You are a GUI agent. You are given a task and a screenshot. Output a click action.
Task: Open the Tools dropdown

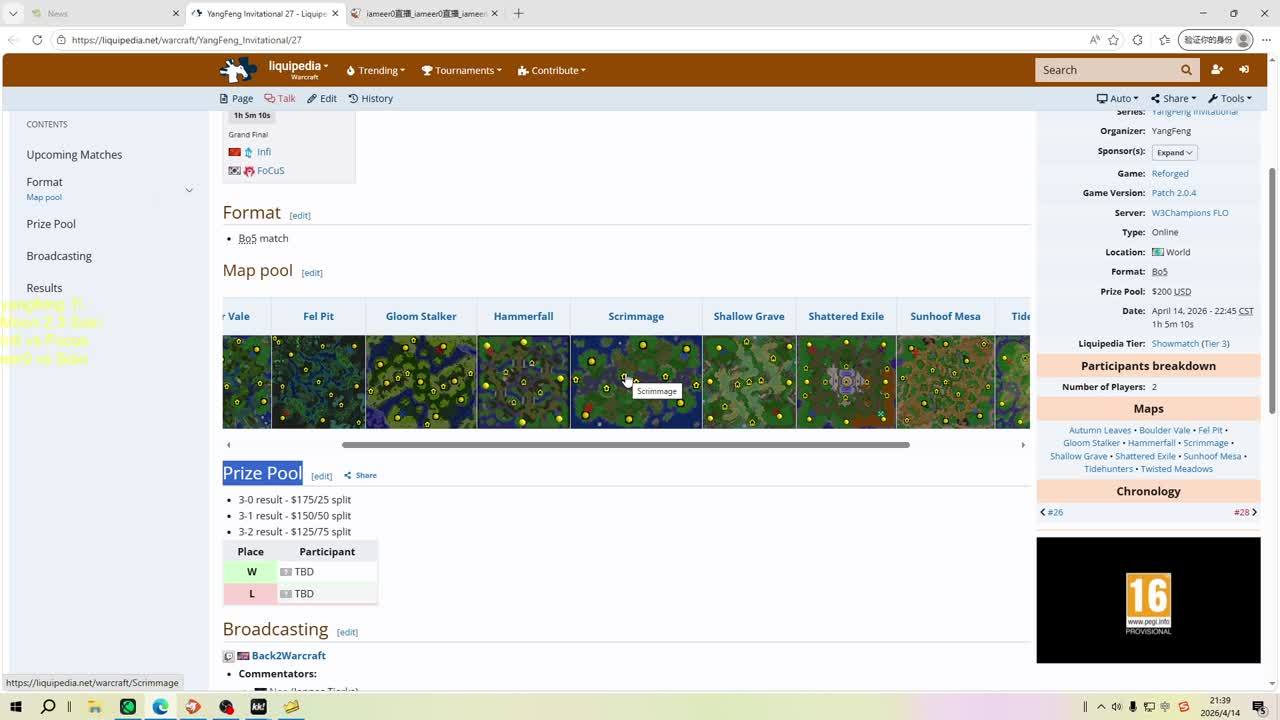tap(1230, 98)
